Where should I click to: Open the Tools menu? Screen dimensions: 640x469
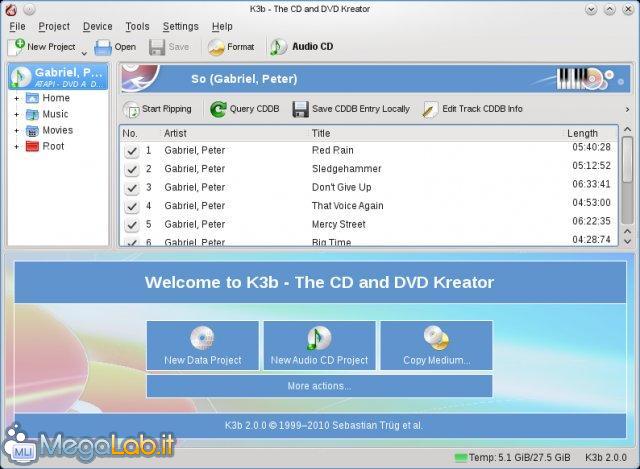point(137,27)
